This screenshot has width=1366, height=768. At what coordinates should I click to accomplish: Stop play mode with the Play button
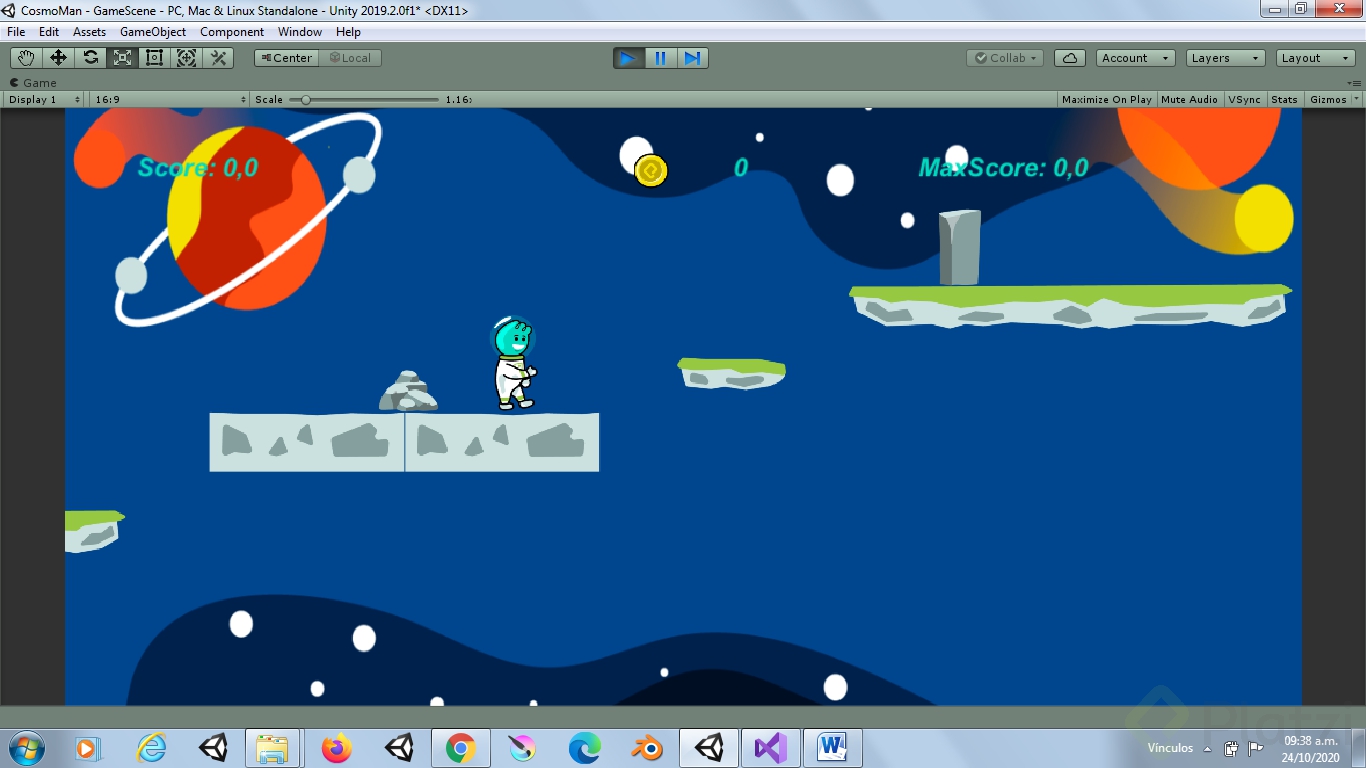(628, 58)
